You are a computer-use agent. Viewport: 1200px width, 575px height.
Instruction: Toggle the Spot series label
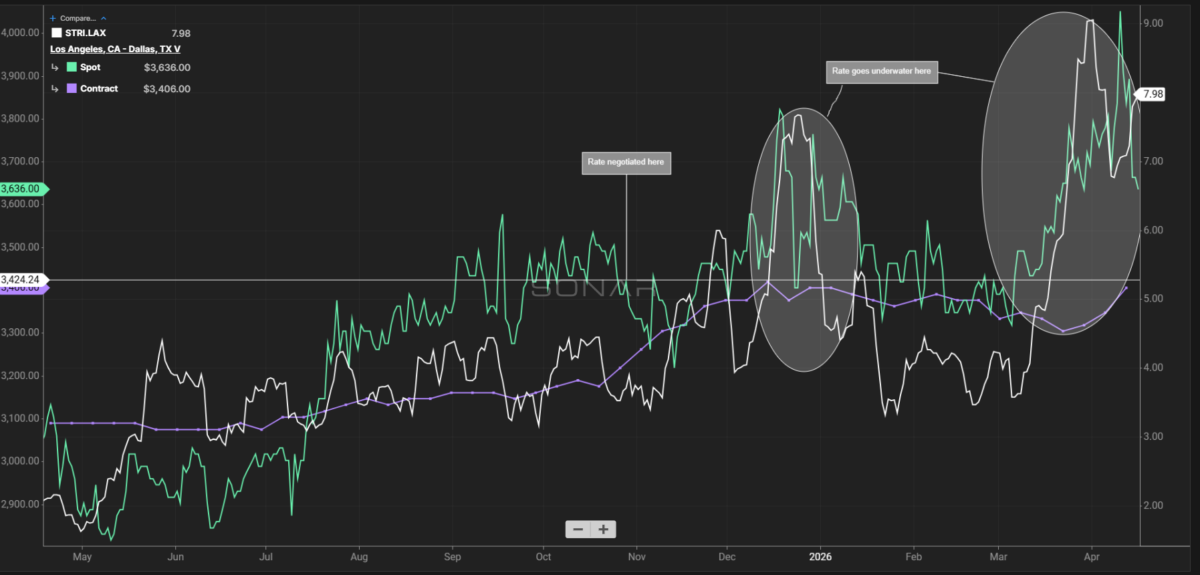[x=93, y=68]
